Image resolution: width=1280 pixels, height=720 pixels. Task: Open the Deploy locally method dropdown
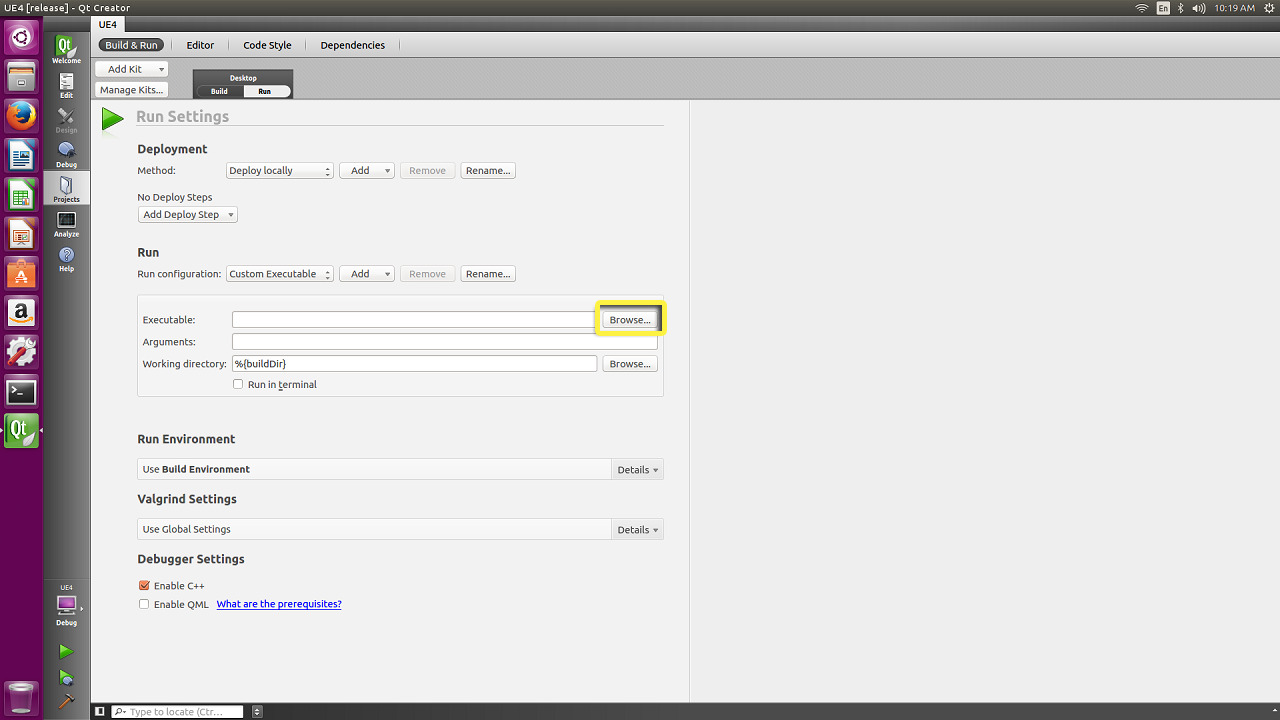[x=279, y=171]
